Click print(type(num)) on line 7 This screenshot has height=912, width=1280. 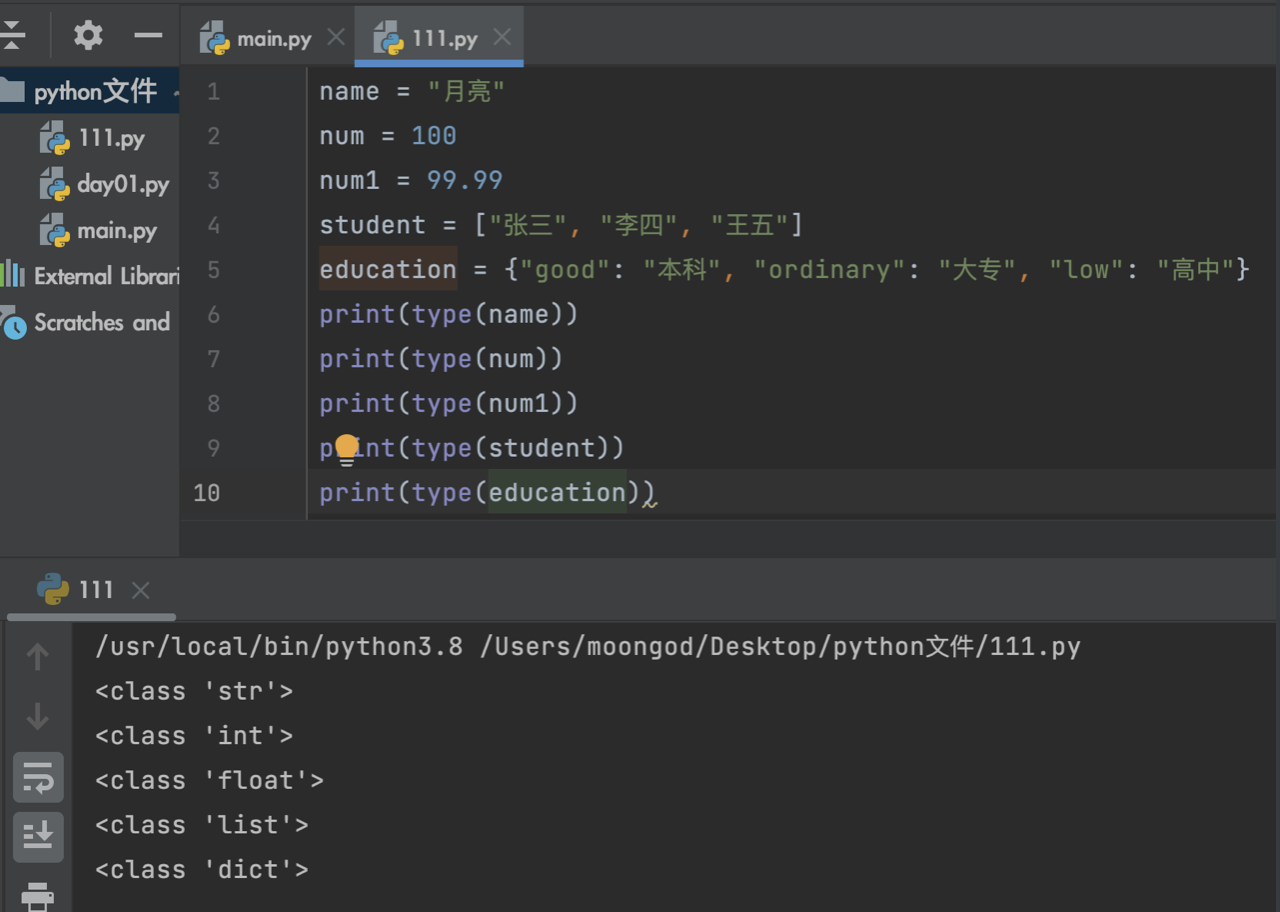click(441, 359)
